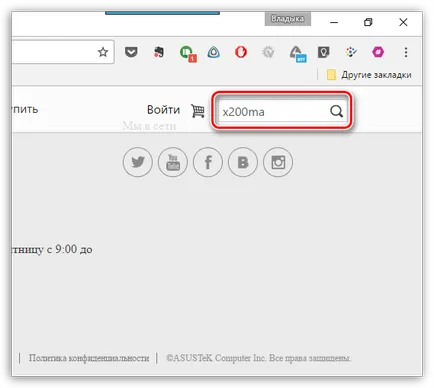Restore down the browser window
Viewport: 434px width, 388px height.
tap(368, 22)
